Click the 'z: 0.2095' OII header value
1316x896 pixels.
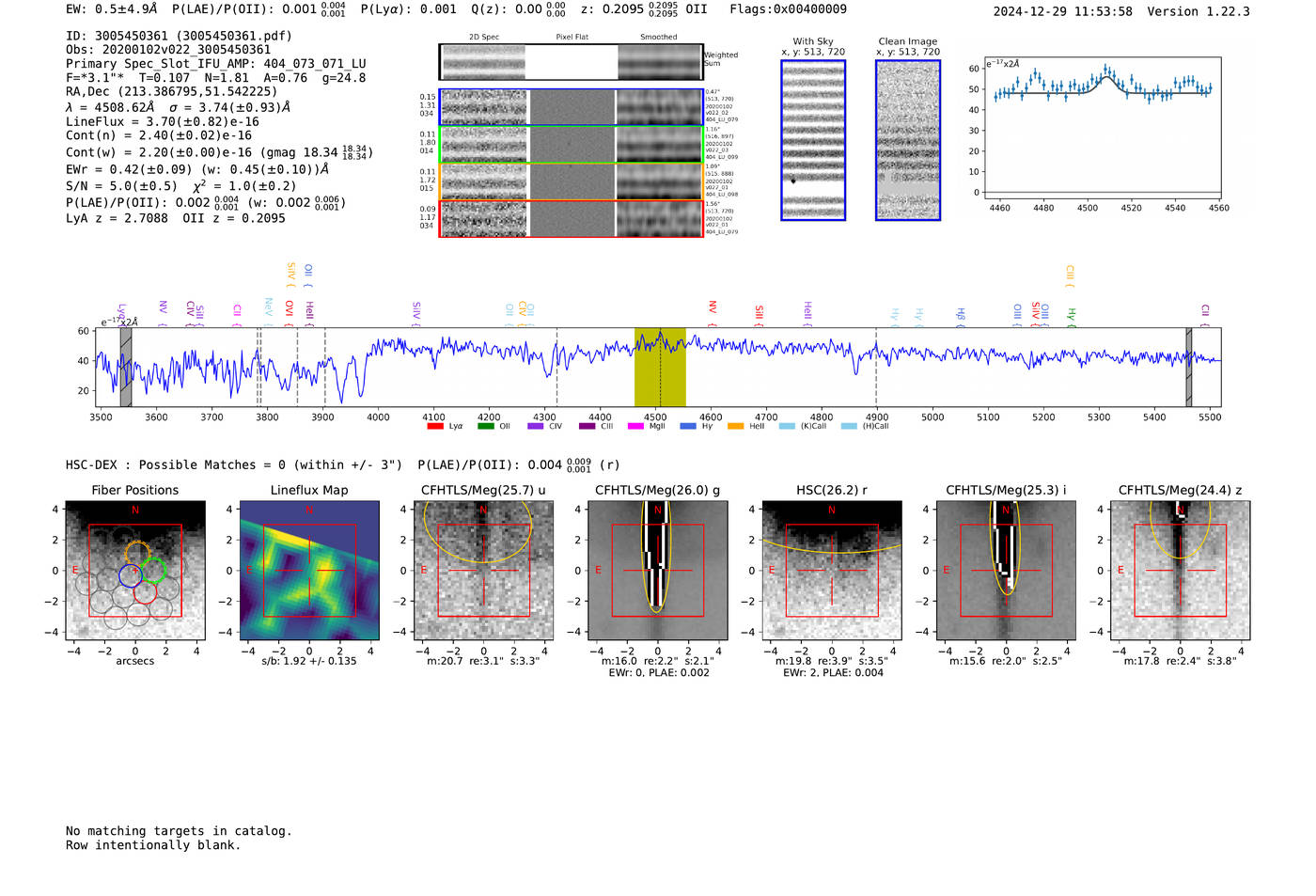coord(644,8)
